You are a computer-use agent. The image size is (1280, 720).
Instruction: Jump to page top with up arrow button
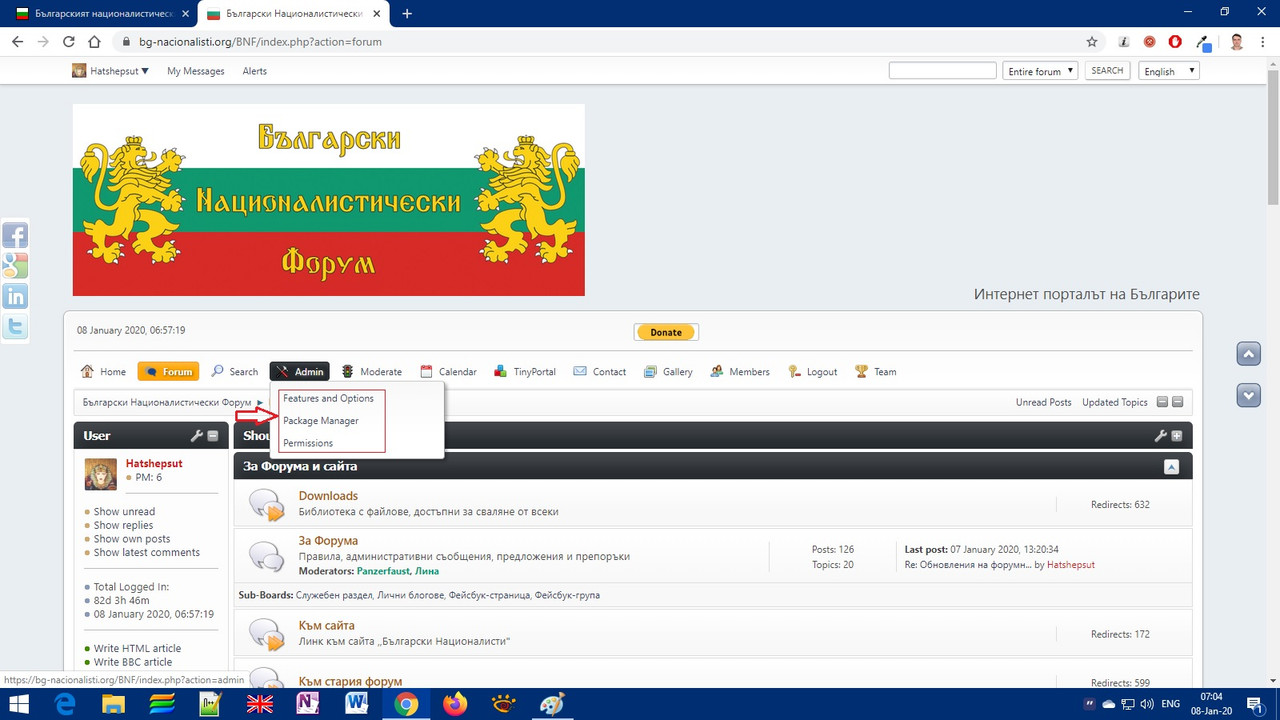pyautogui.click(x=1248, y=354)
